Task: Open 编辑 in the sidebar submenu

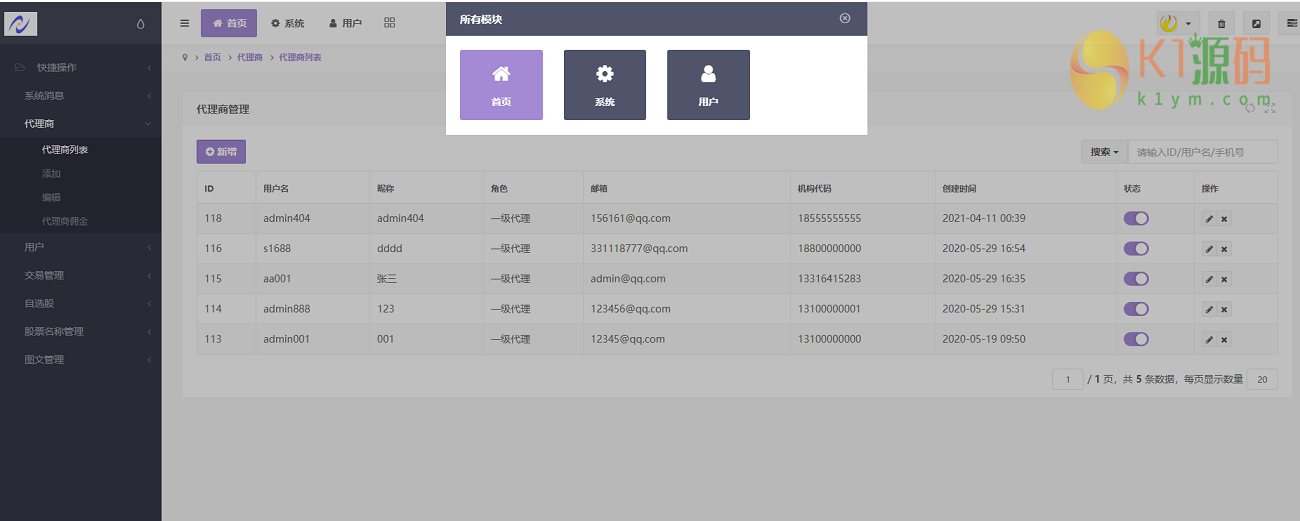Action: [51, 198]
